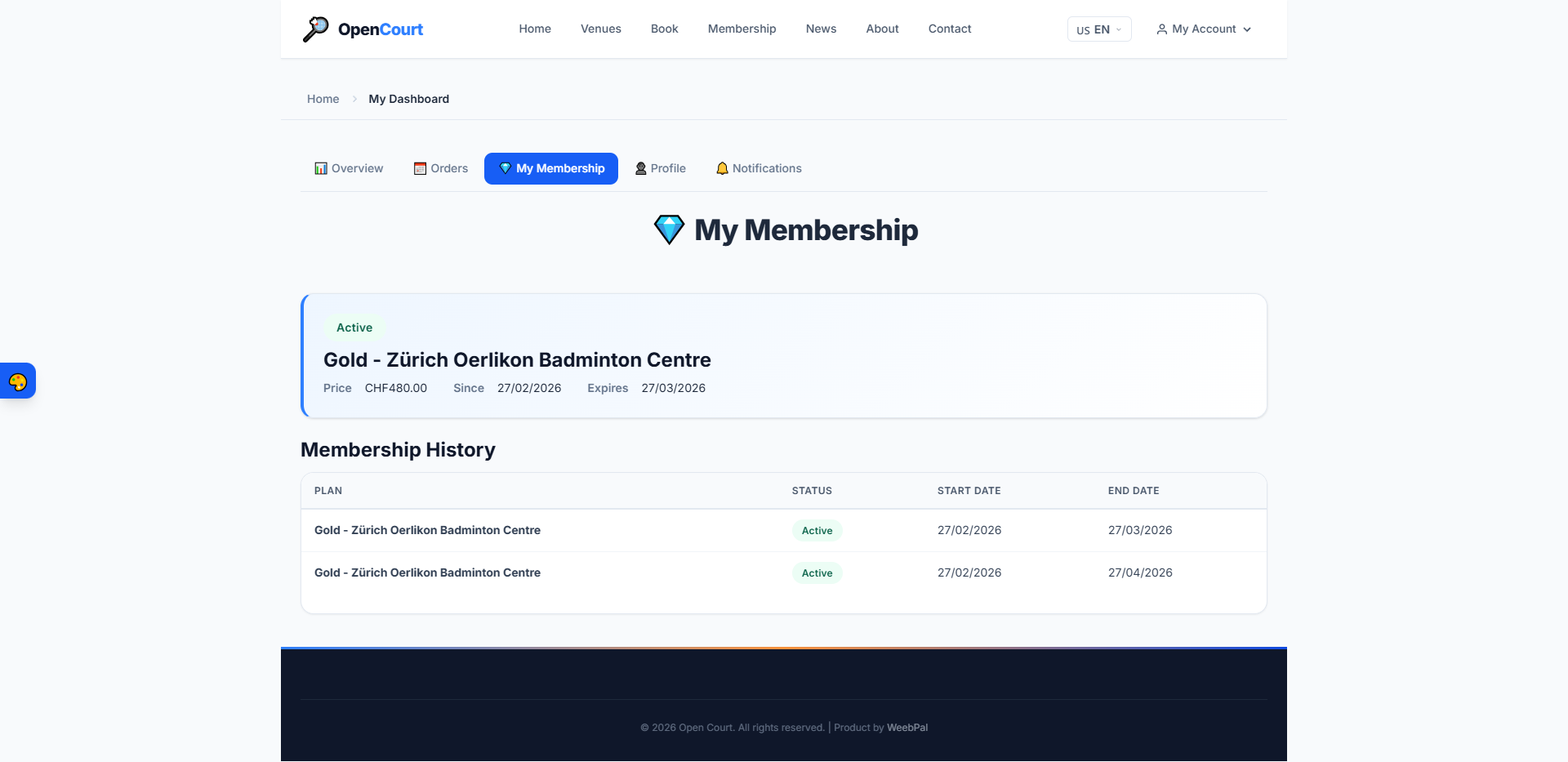Screen dimensions: 1568x762
Task: Expand the My Account menu chevron
Action: 1247,29
